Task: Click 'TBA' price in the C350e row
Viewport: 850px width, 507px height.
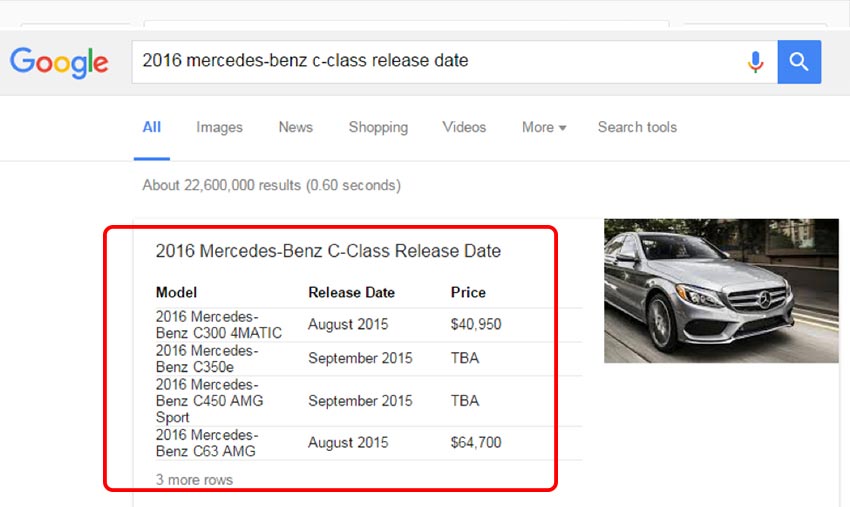Action: [465, 358]
